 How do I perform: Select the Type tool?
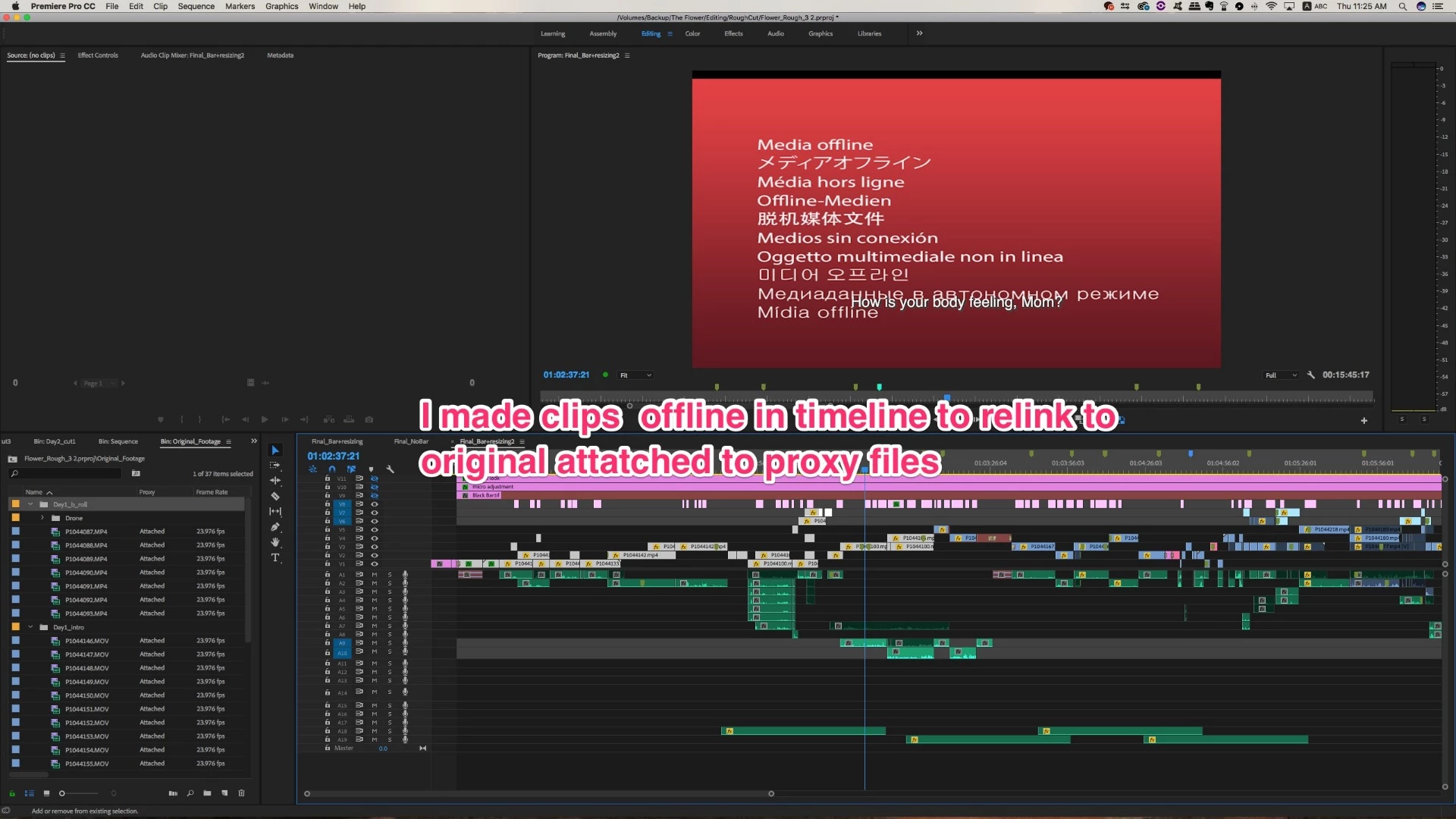click(x=275, y=558)
